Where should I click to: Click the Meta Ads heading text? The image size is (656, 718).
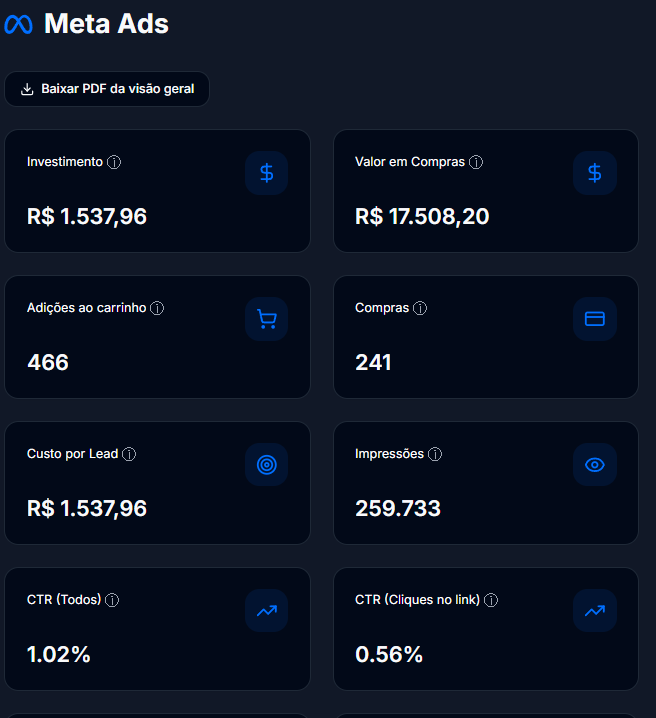[106, 24]
